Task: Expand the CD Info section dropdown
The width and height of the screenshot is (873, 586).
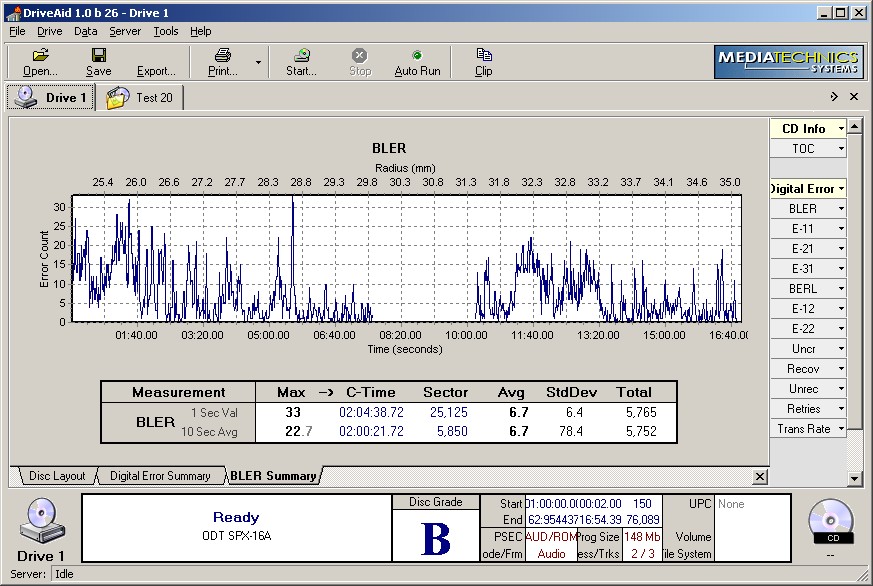Action: (841, 128)
